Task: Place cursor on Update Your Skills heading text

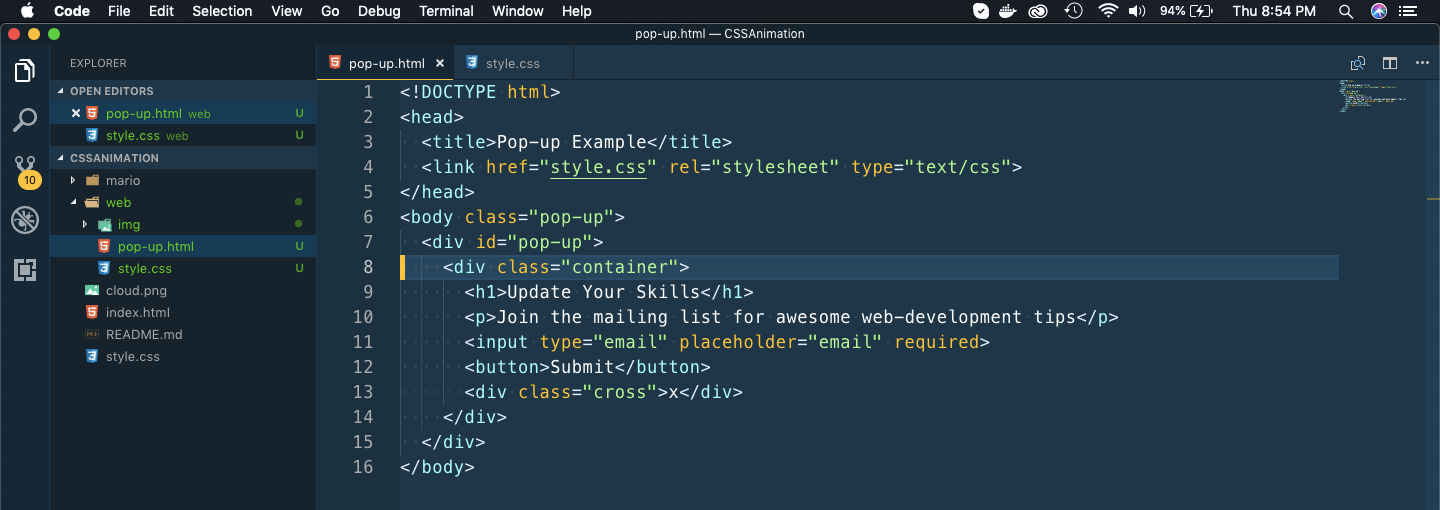Action: (603, 292)
